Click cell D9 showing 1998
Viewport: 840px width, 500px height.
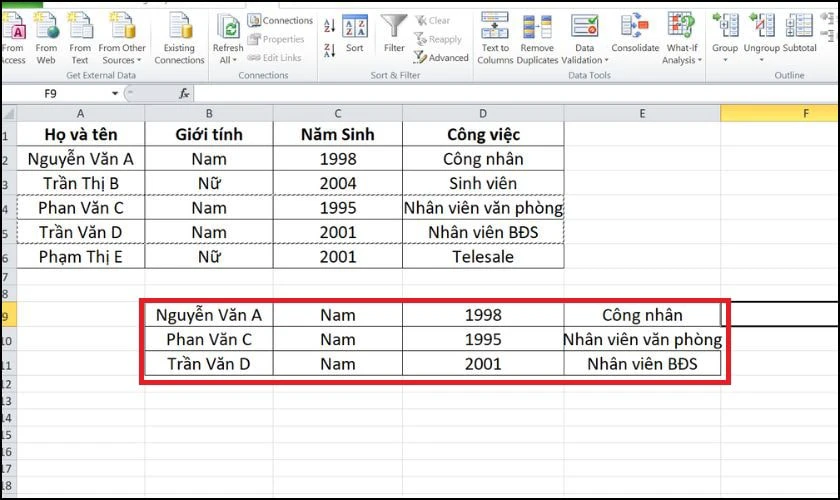pyautogui.click(x=483, y=315)
